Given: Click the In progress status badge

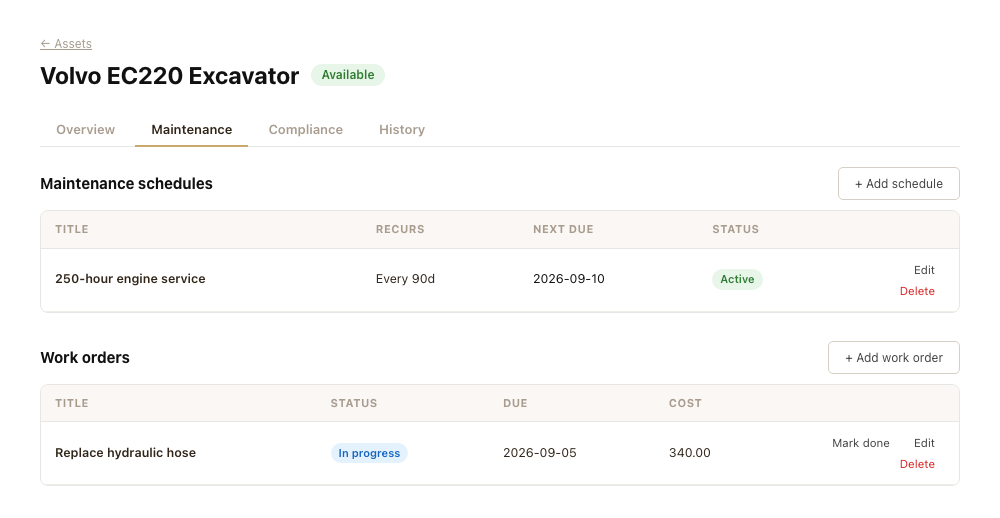Looking at the screenshot, I should click(x=369, y=453).
